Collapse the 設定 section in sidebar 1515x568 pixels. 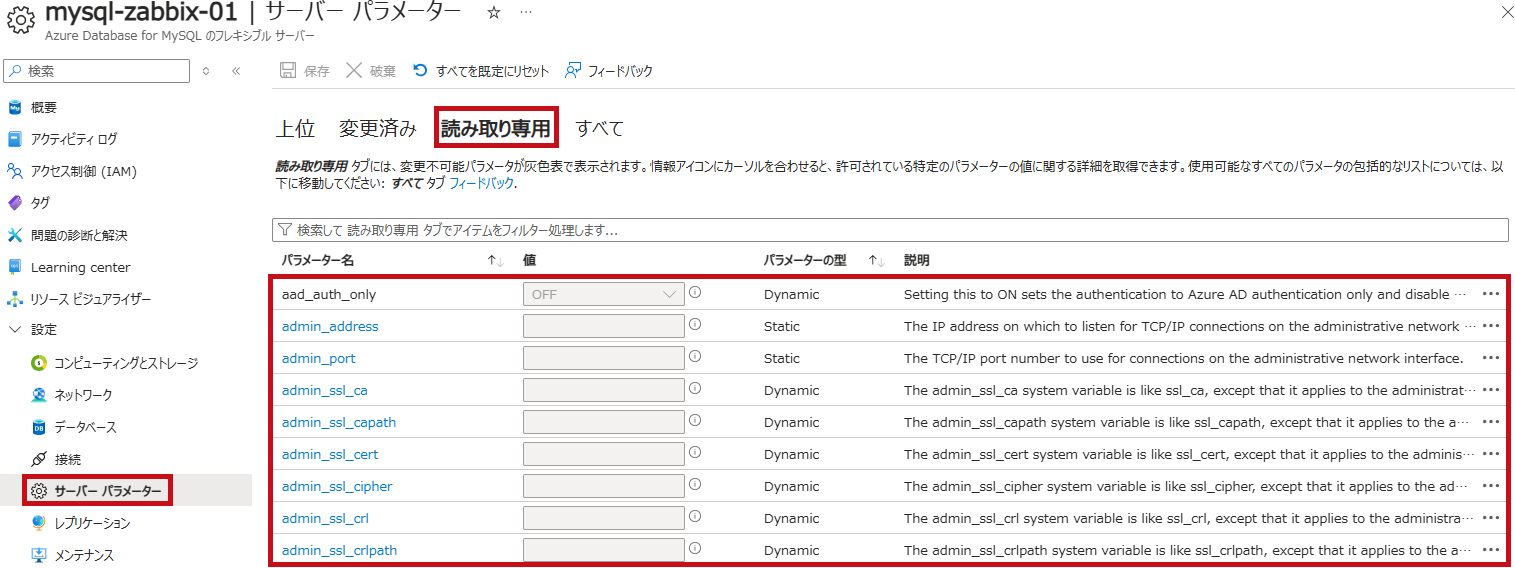click(x=14, y=330)
